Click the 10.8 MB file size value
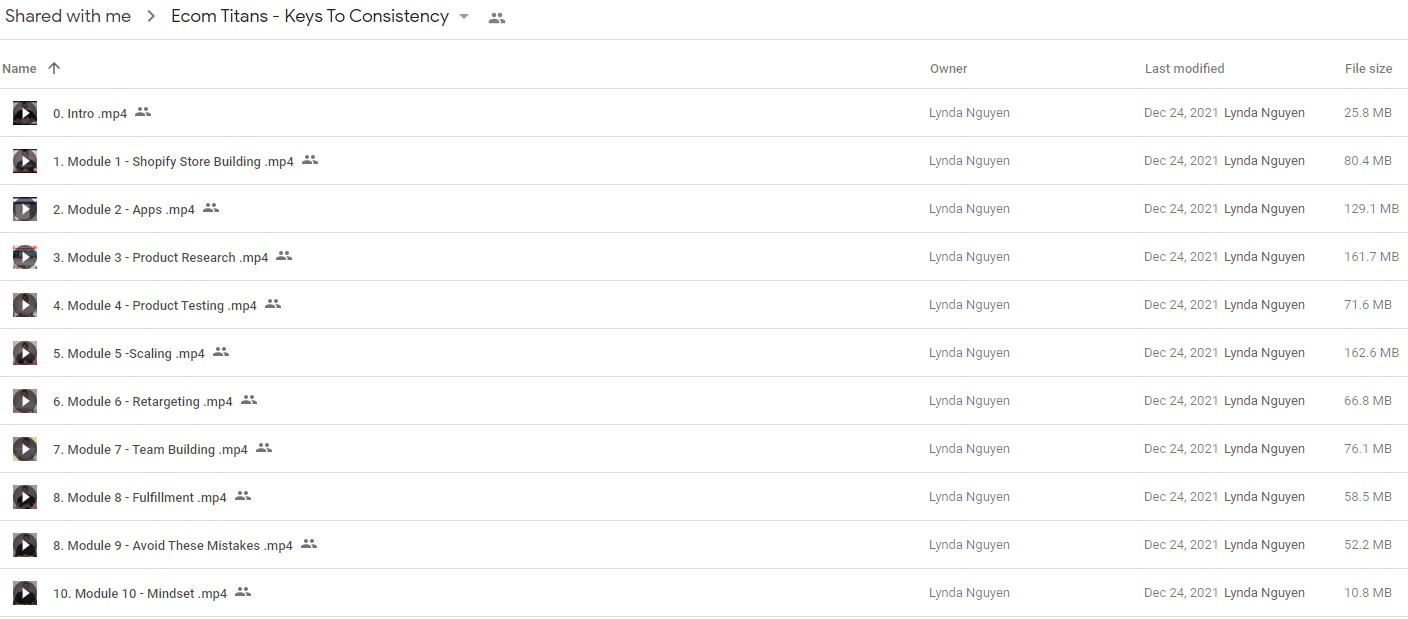This screenshot has width=1408, height=619. pos(1368,593)
